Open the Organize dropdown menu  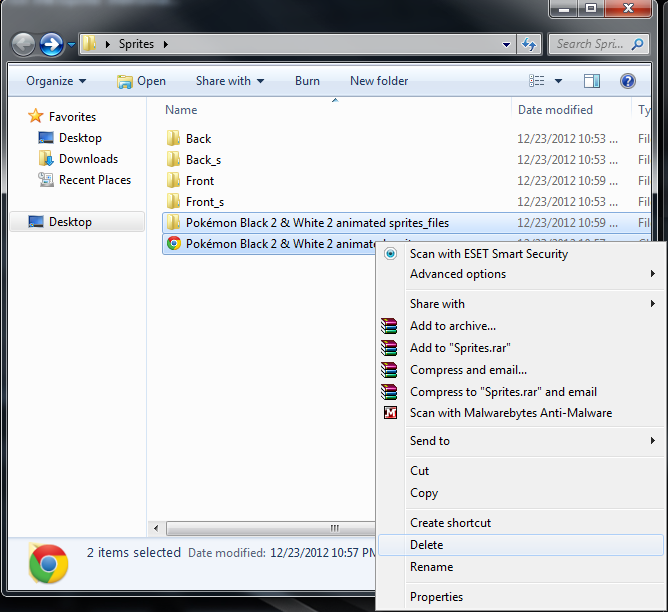56,81
